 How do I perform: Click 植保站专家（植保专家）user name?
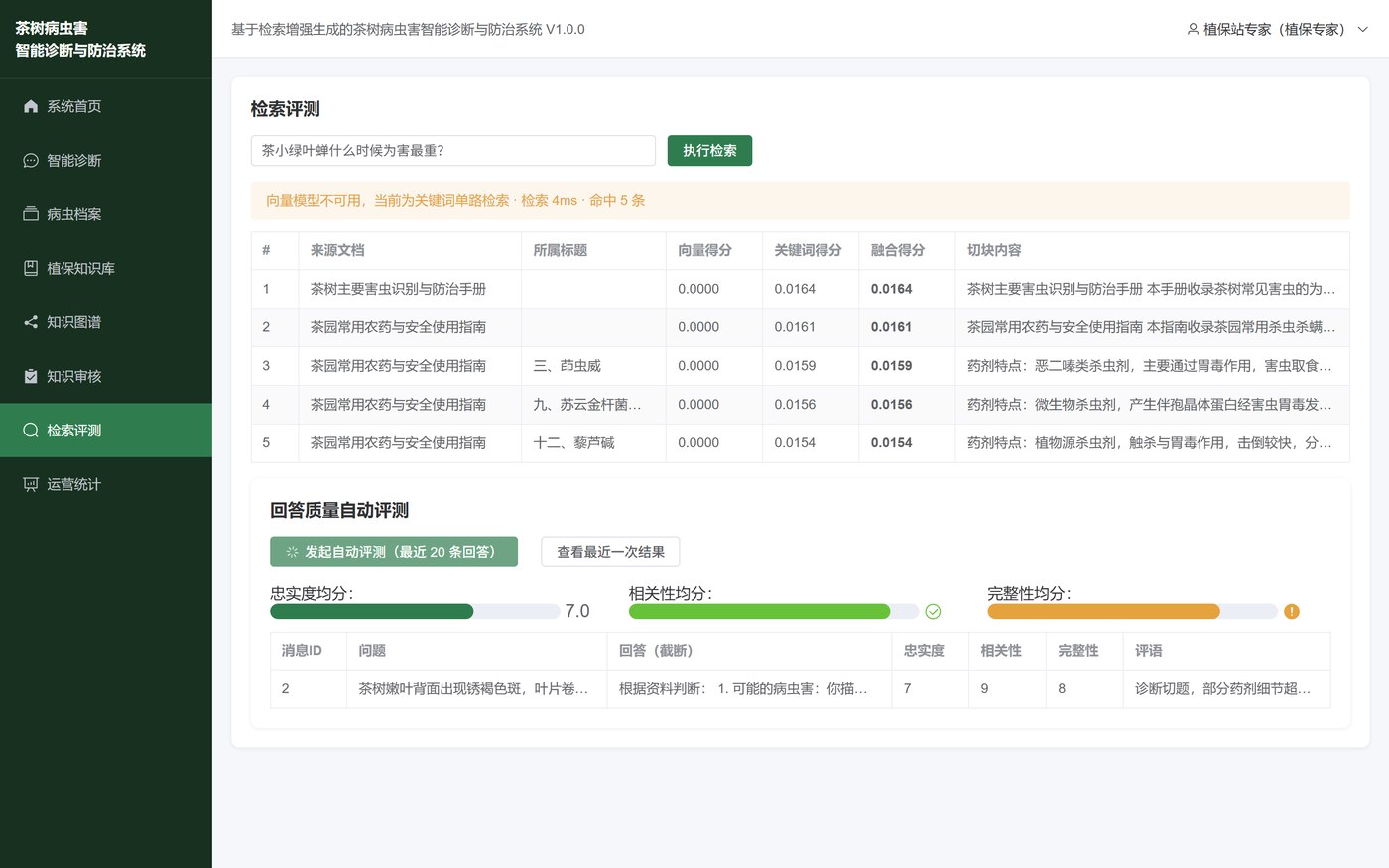pyautogui.click(x=1274, y=30)
